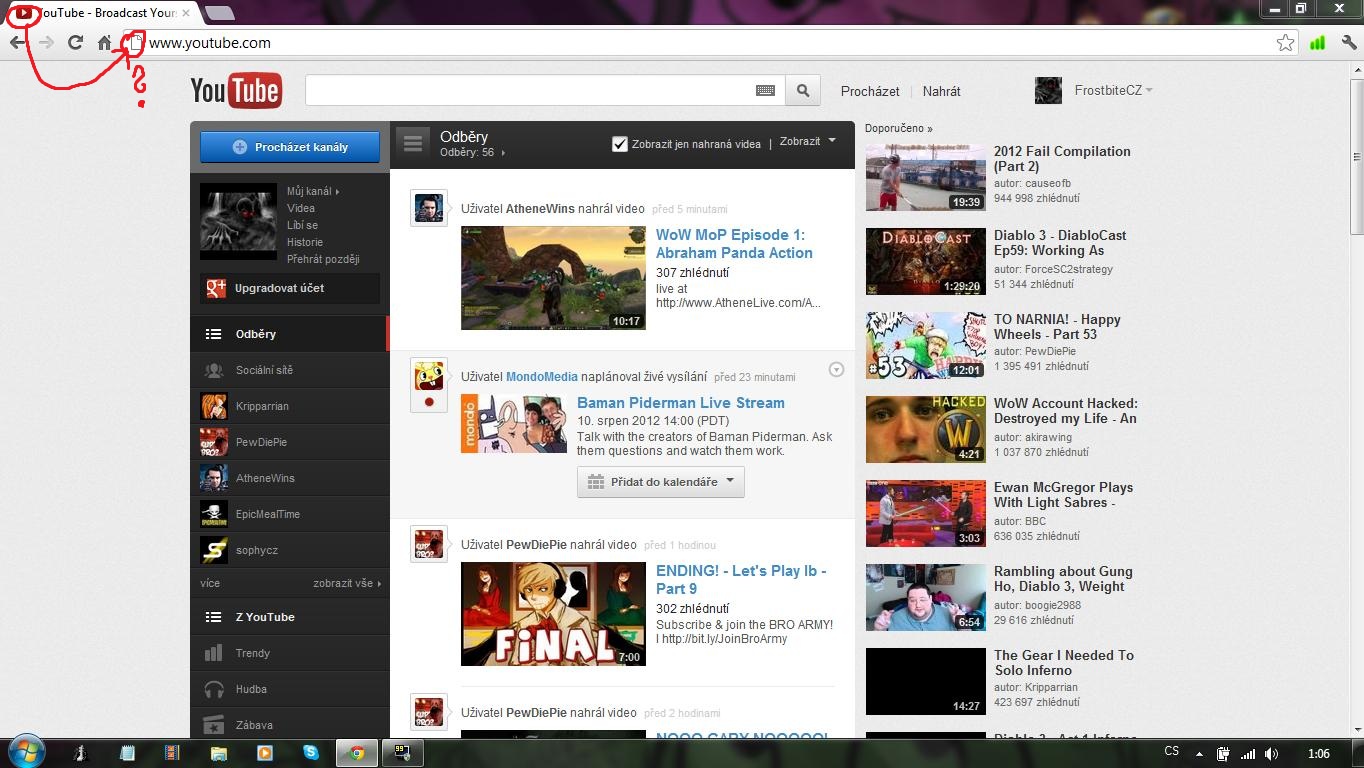Open the WoW MoP video thumbnail
1364x768 pixels.
pyautogui.click(x=553, y=278)
